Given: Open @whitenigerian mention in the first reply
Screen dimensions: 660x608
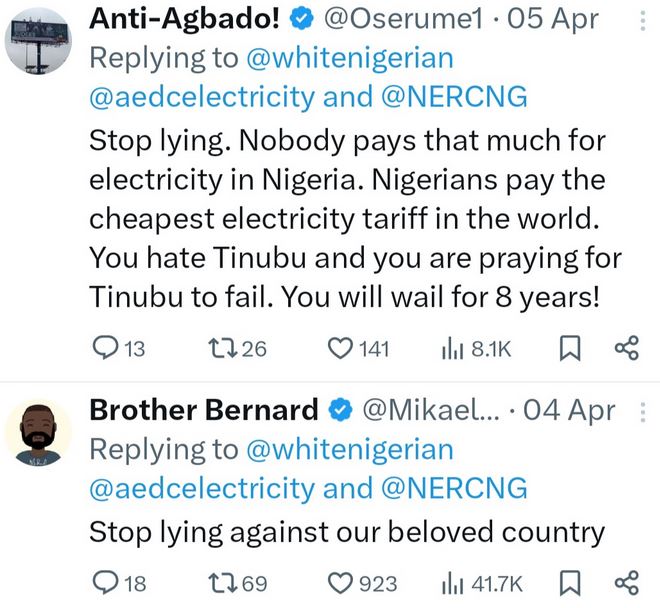Looking at the screenshot, I should pos(346,59).
